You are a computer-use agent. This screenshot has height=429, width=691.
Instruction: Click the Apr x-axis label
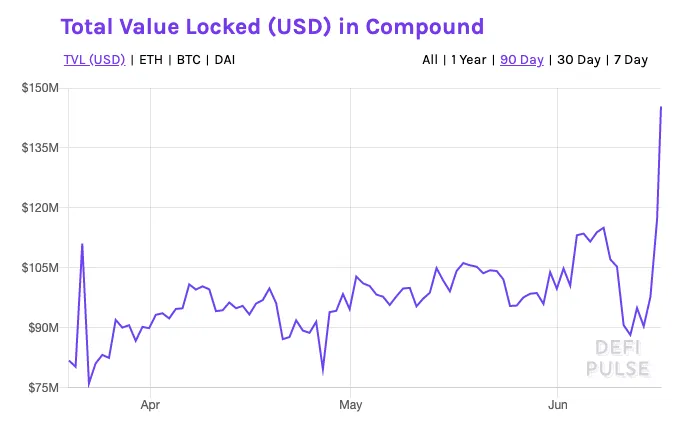150,404
